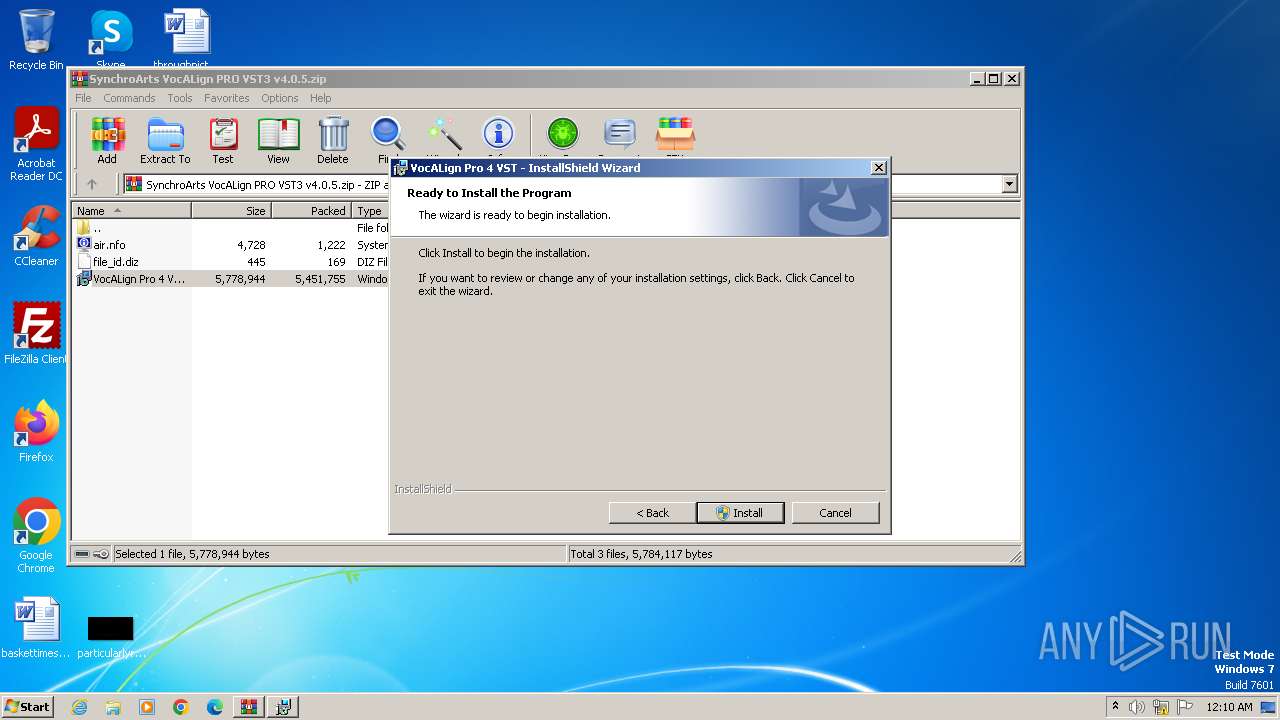Select the air.nfo file row
The image size is (1280, 720).
click(x=232, y=245)
